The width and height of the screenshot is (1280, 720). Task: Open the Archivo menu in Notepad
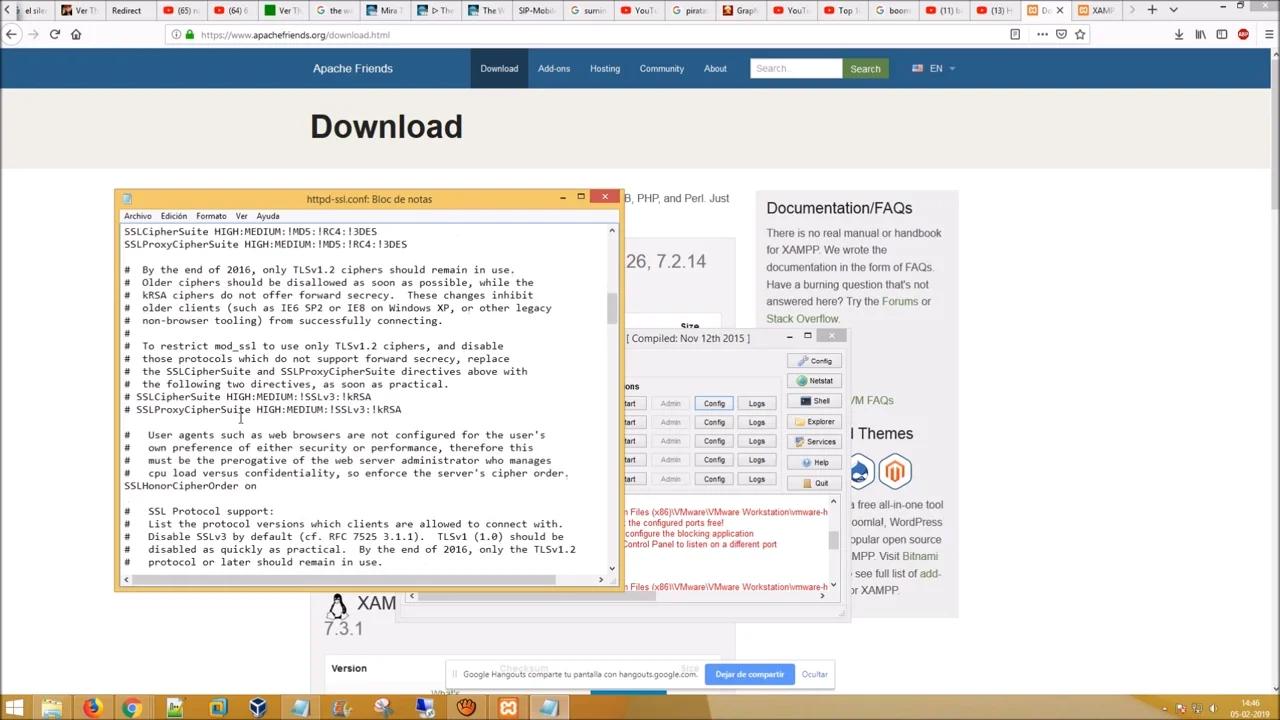click(137, 216)
